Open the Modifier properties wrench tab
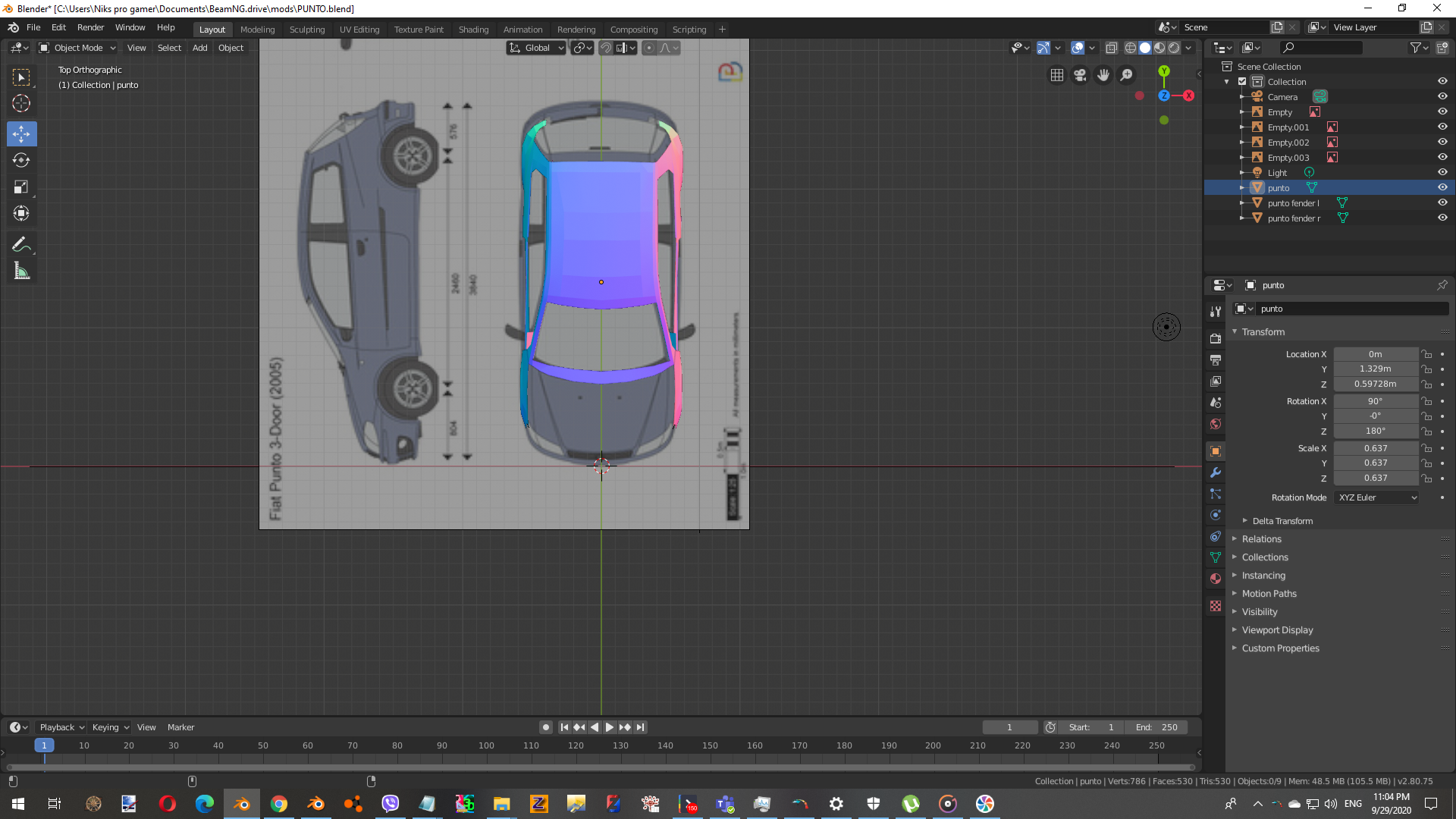Screen dimensions: 1456x819 click(1216, 472)
